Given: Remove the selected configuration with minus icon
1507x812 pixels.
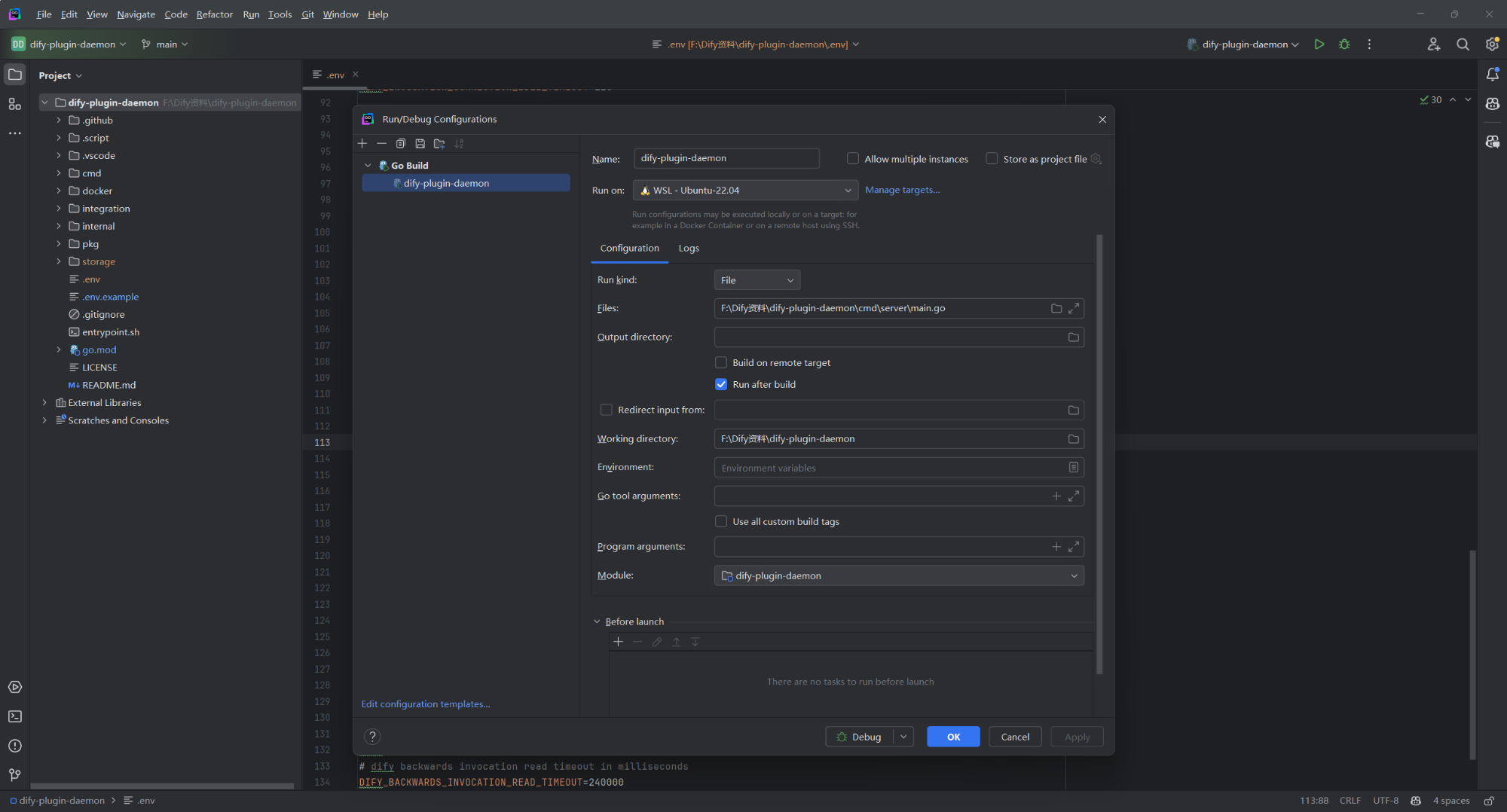Looking at the screenshot, I should coord(381,143).
